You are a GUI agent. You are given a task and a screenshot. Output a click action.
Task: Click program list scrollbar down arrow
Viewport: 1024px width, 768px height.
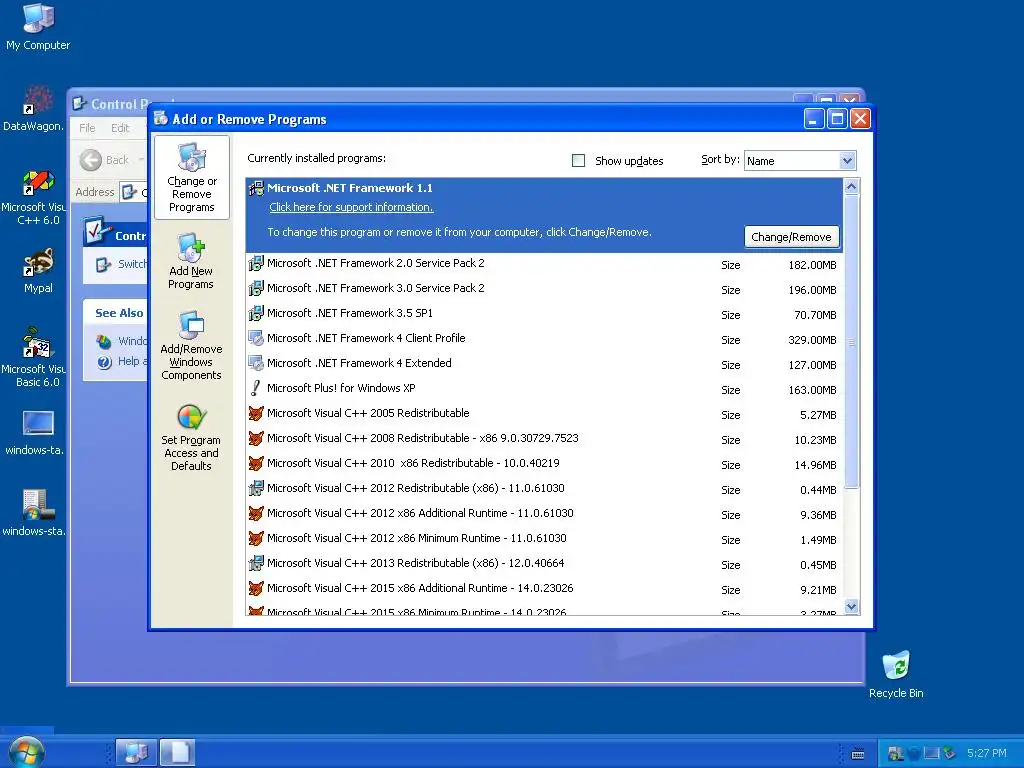(x=851, y=607)
